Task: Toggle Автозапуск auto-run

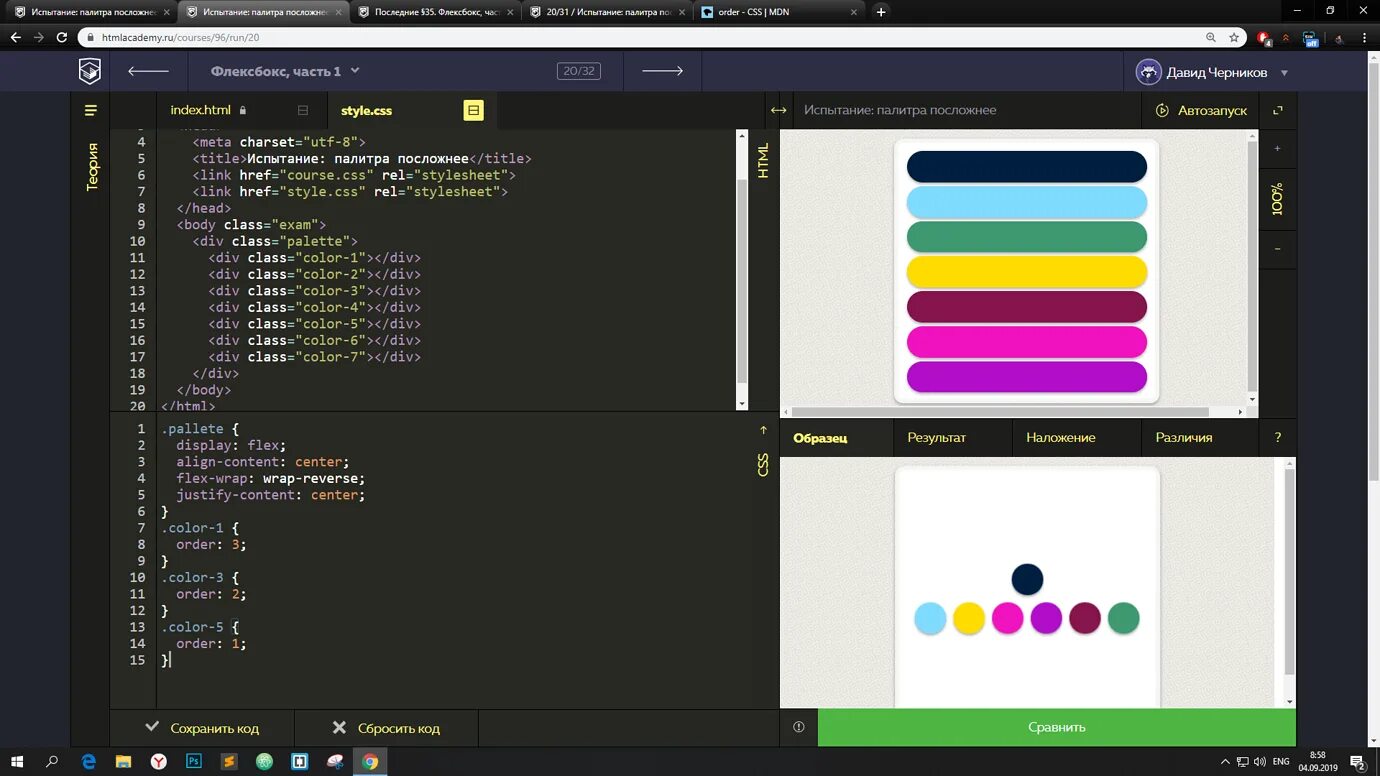Action: pyautogui.click(x=1201, y=110)
